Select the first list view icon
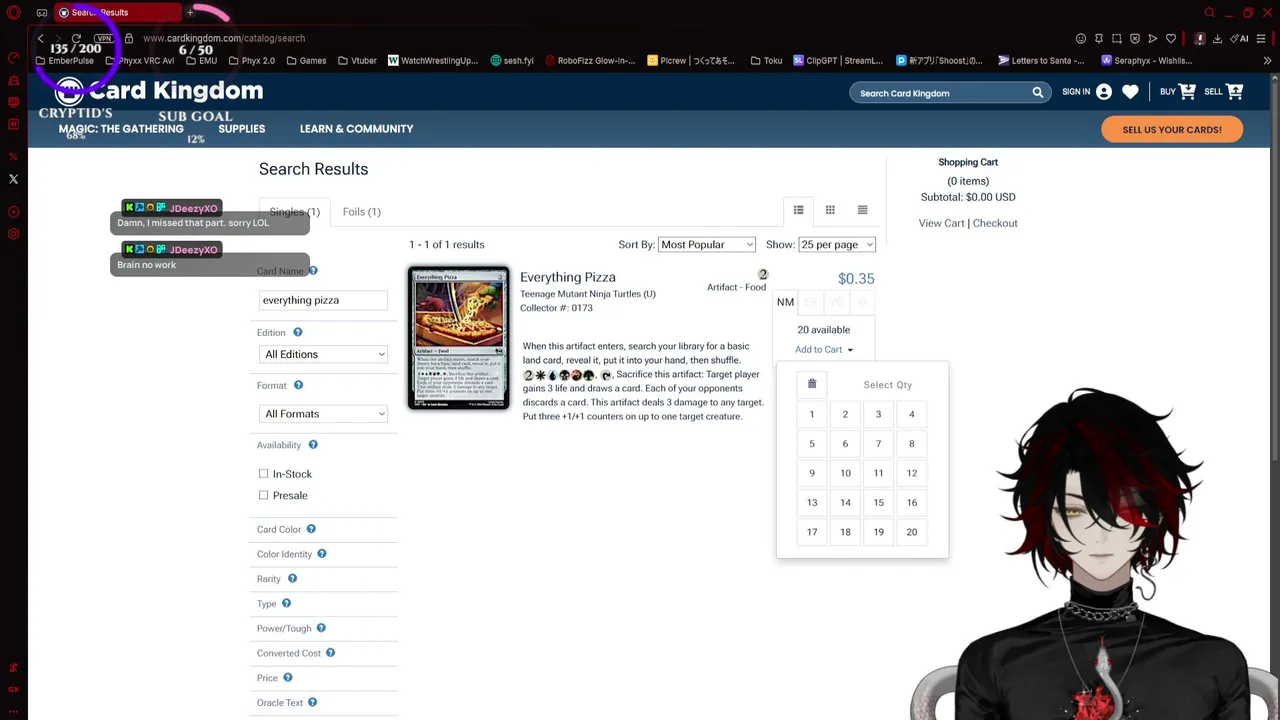 click(798, 210)
